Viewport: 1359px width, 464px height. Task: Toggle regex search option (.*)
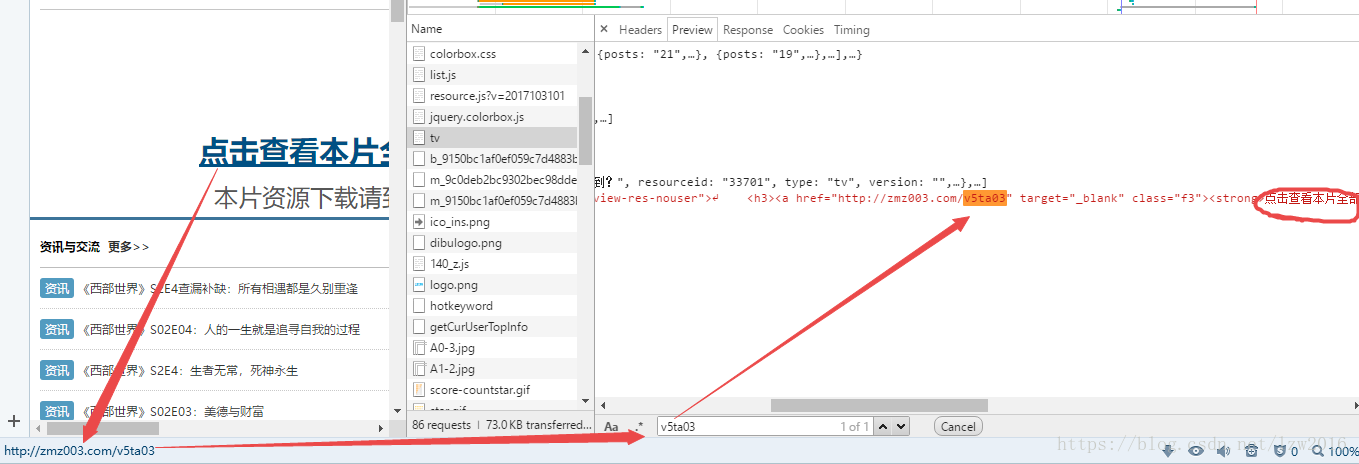tap(639, 427)
